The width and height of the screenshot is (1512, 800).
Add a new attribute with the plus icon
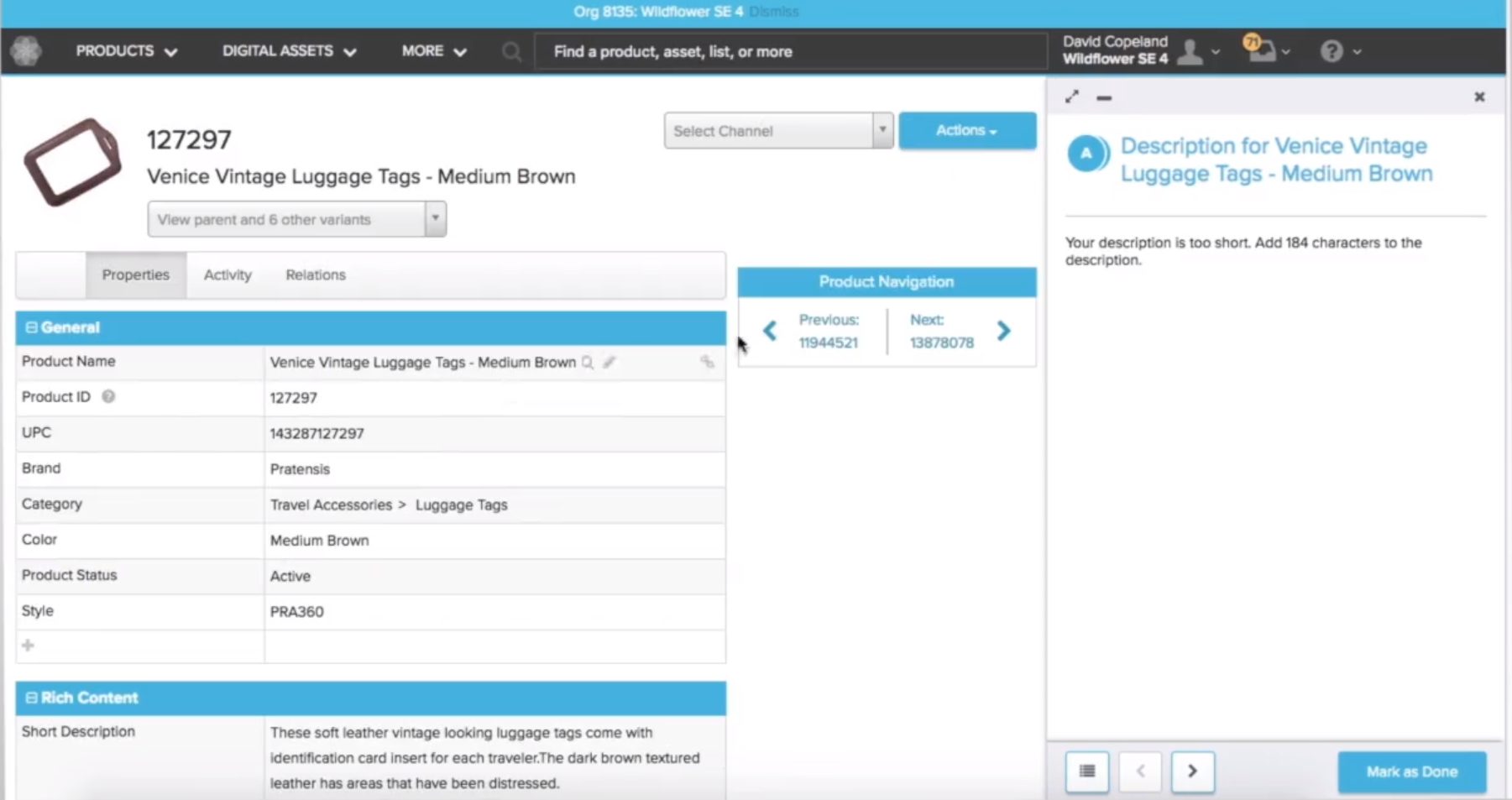click(29, 646)
